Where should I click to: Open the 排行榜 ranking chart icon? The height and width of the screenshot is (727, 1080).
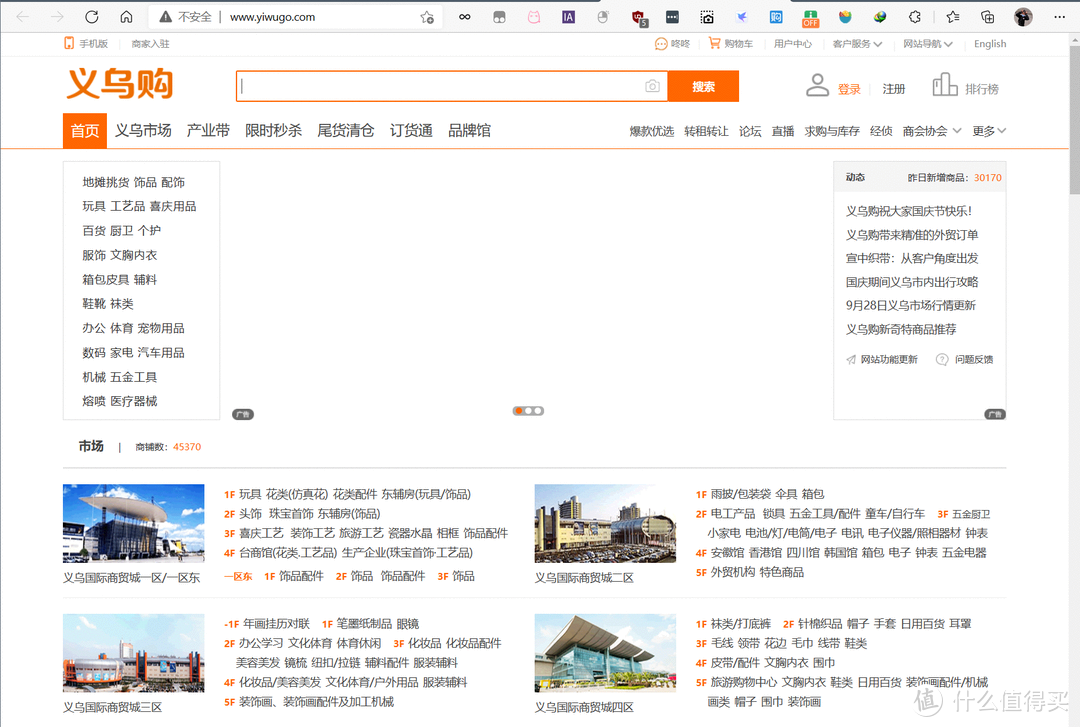point(944,85)
